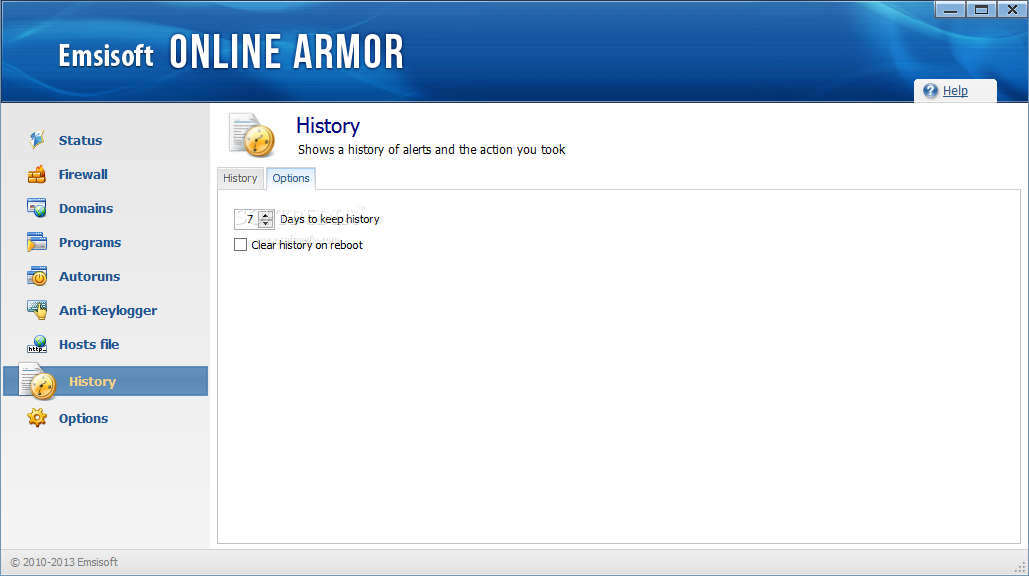Go to the Domains section

(x=86, y=209)
